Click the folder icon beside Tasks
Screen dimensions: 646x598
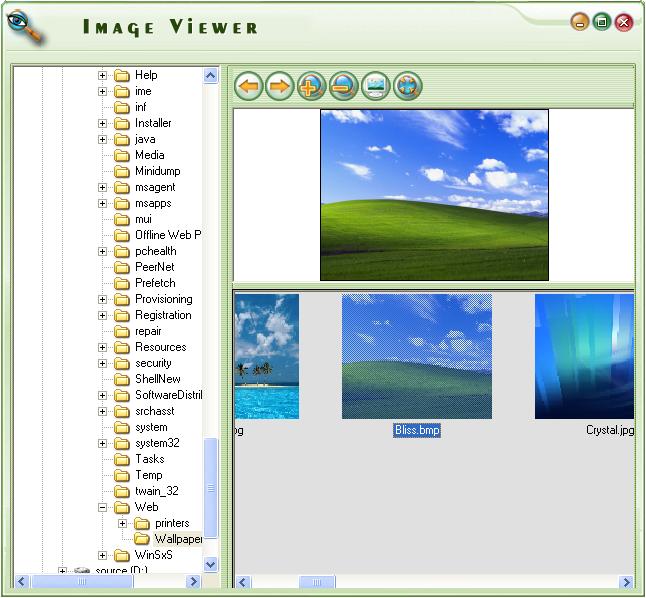(122, 460)
